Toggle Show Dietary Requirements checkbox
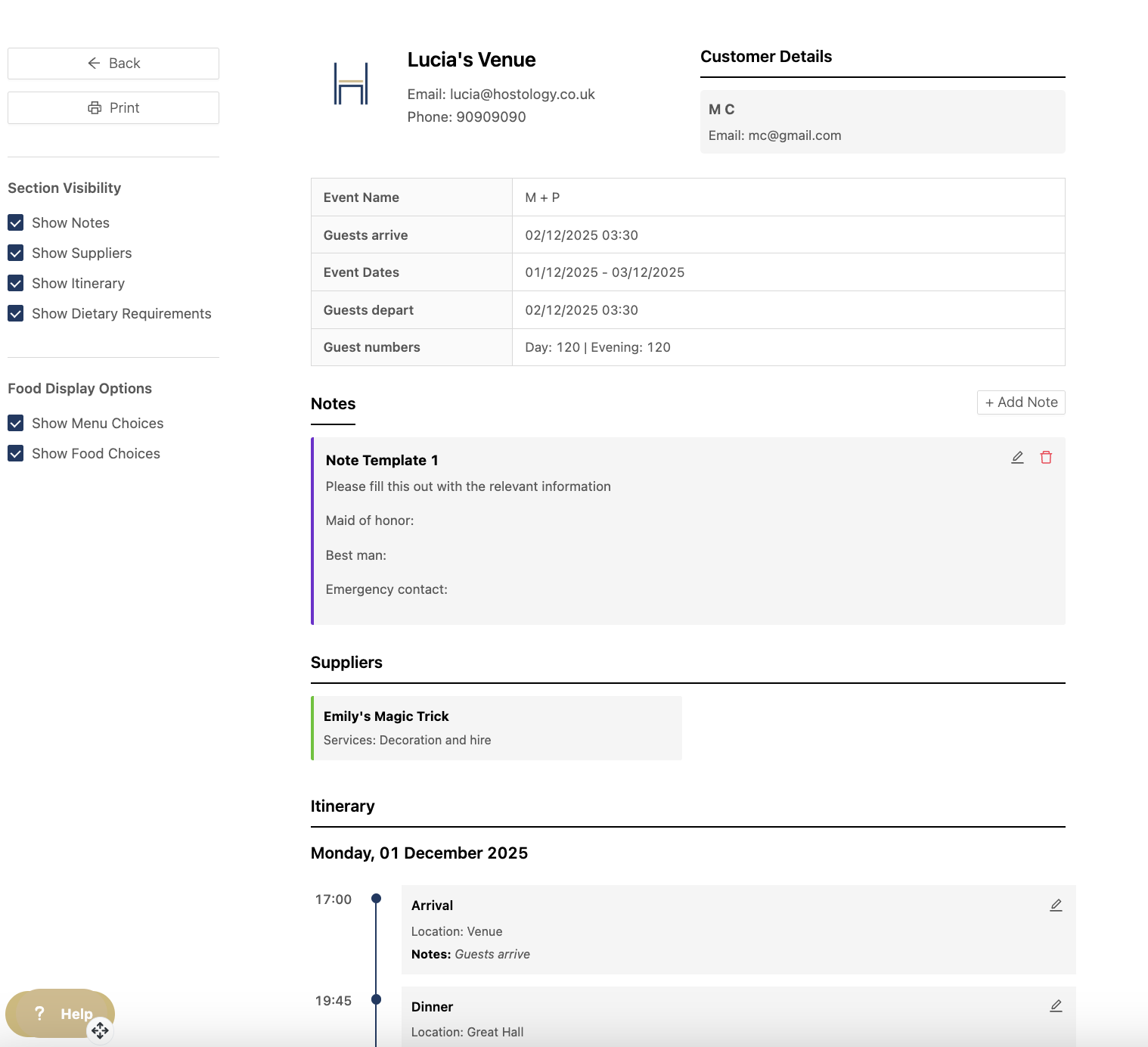The image size is (1148, 1047). tap(16, 314)
